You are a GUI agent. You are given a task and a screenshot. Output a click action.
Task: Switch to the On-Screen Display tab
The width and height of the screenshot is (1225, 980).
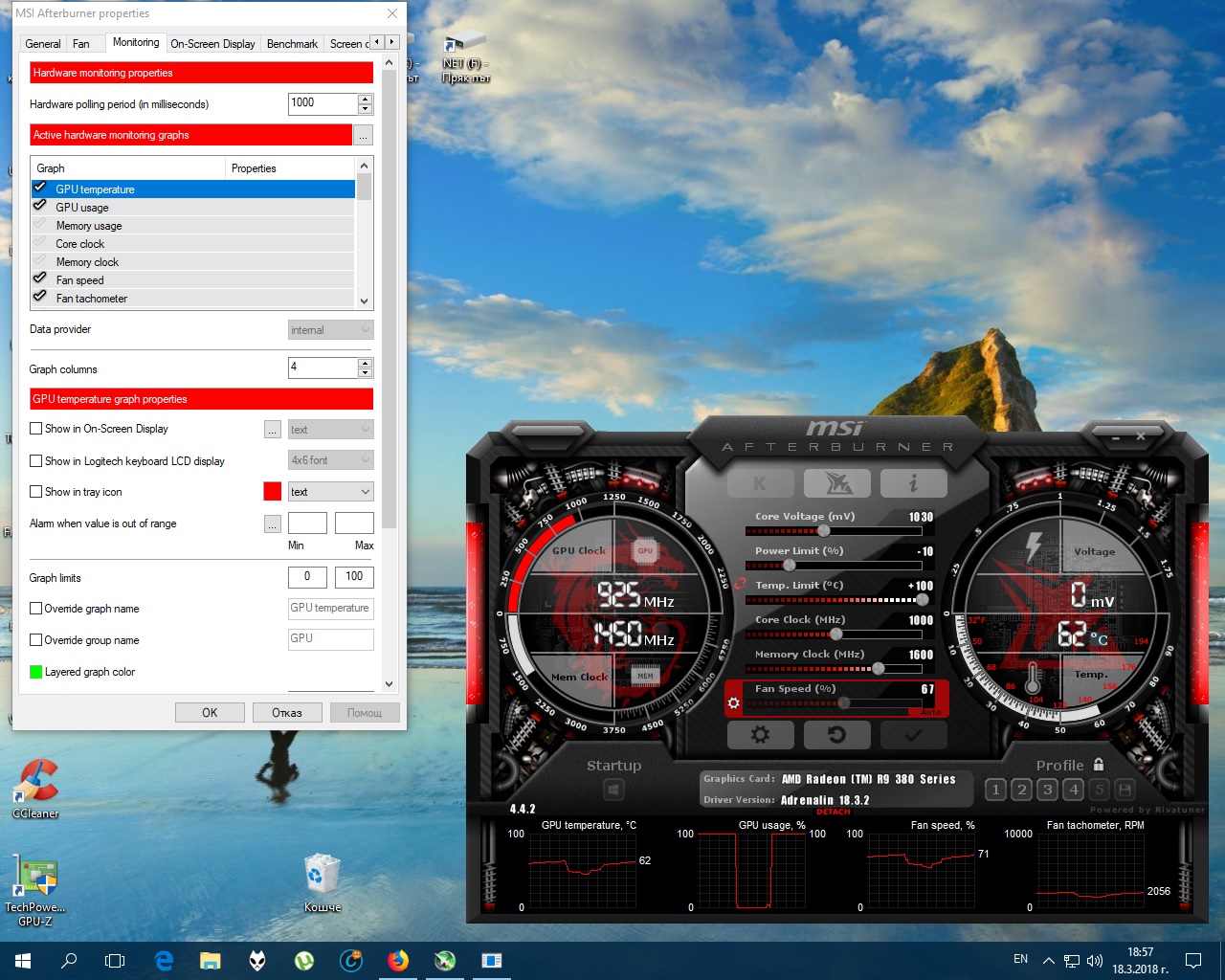tap(212, 43)
